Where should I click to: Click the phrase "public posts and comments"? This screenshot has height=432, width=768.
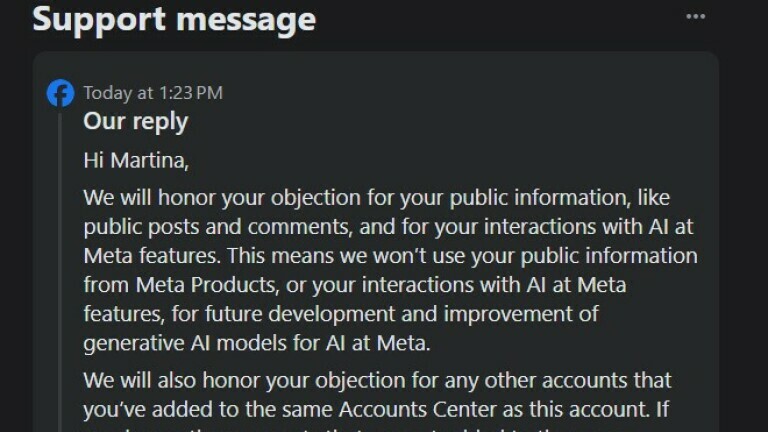217,227
